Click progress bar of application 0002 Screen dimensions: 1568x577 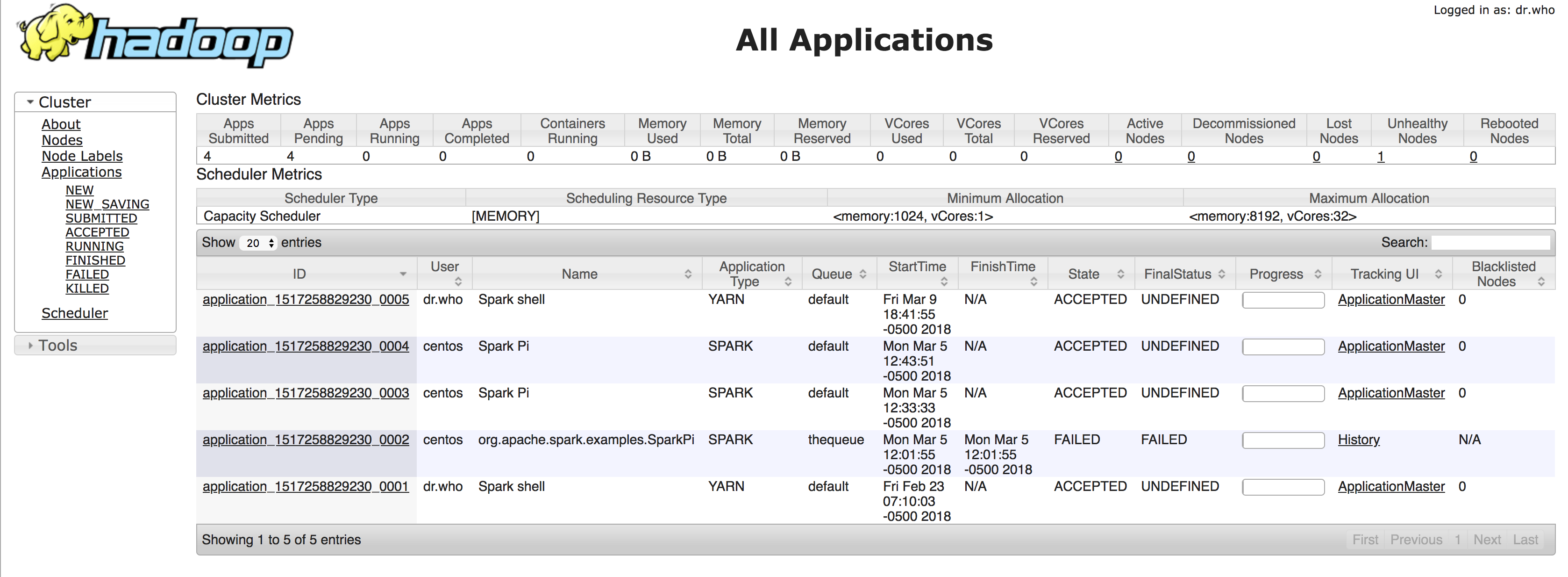click(1283, 440)
